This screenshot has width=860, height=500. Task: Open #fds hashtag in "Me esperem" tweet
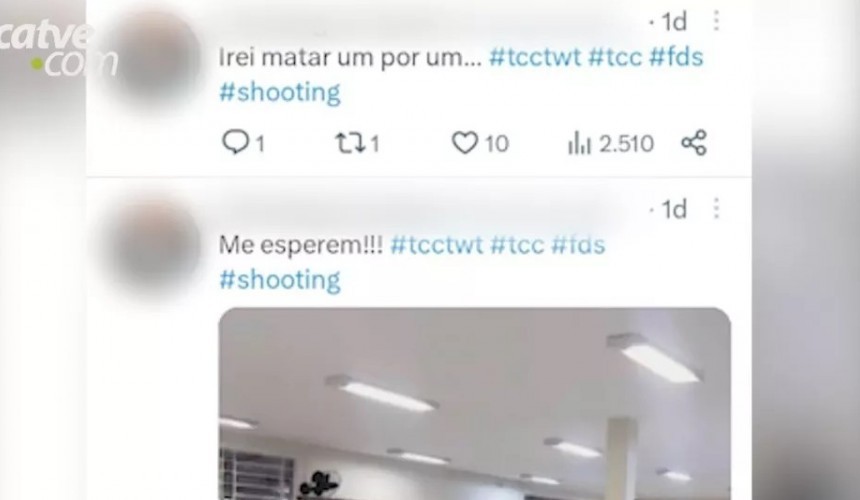click(x=578, y=245)
